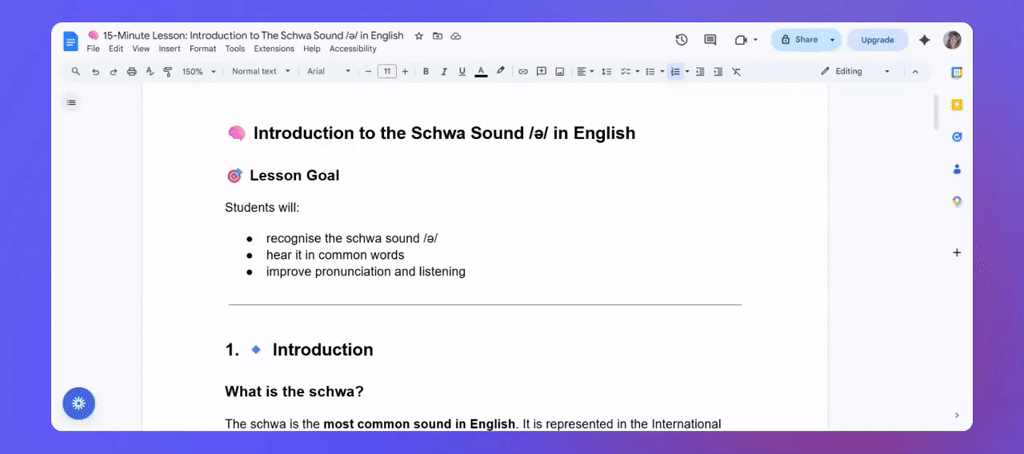Image resolution: width=1024 pixels, height=454 pixels.
Task: Open the Tools menu
Action: 235,49
